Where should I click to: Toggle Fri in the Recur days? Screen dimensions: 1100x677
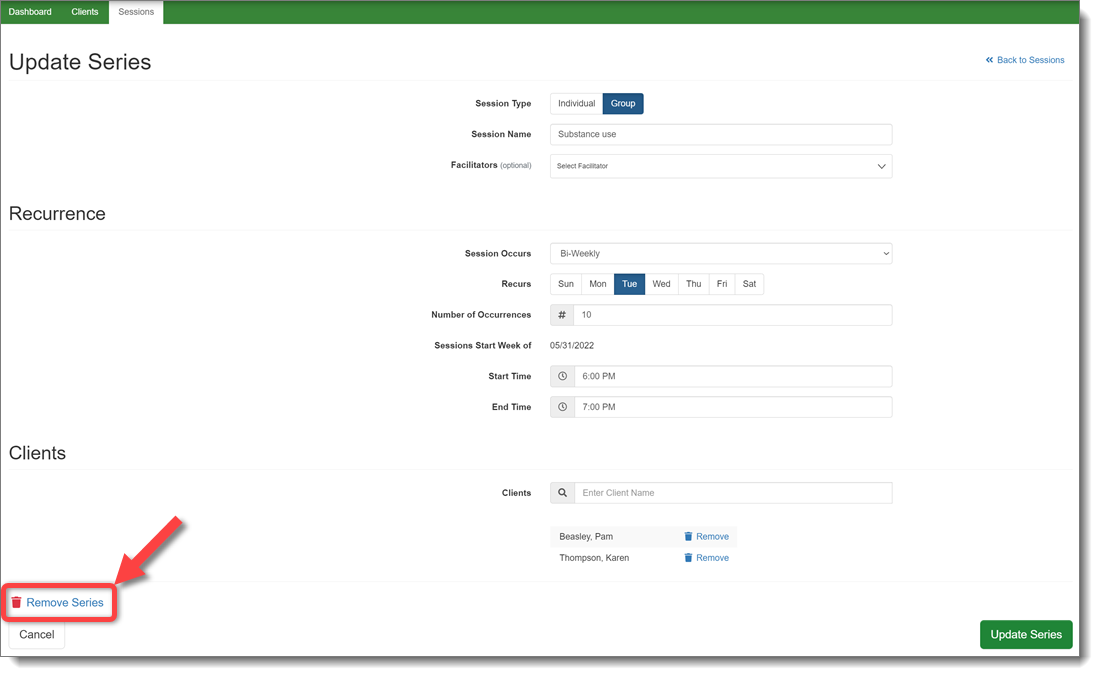722,284
